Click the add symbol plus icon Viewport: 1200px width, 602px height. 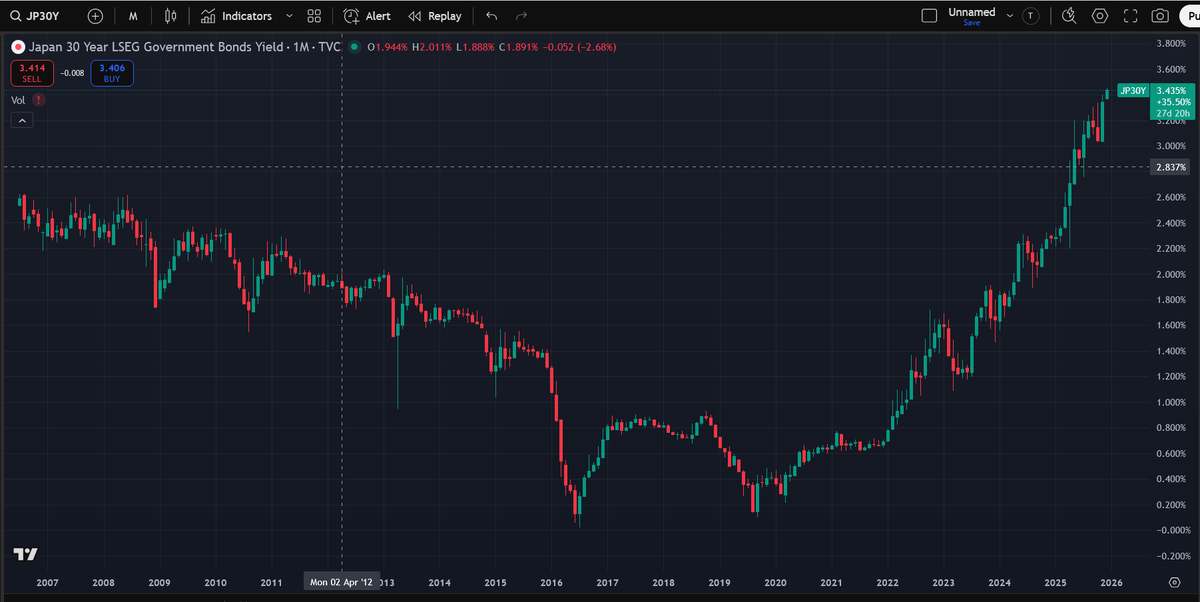tap(95, 16)
